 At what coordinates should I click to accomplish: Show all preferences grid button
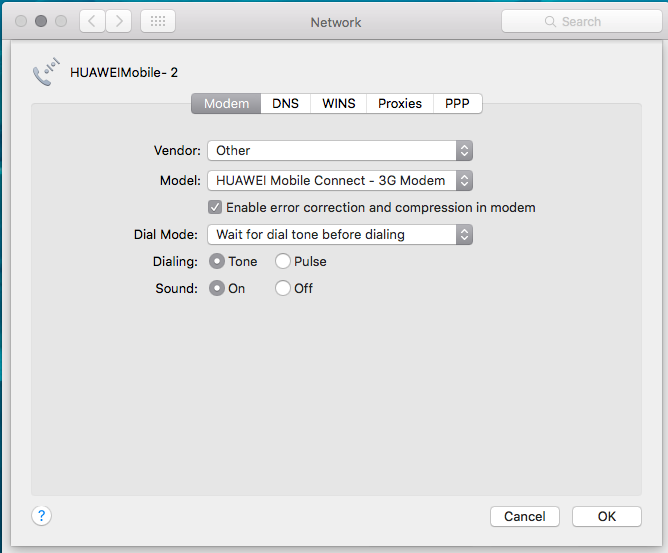pyautogui.click(x=158, y=21)
